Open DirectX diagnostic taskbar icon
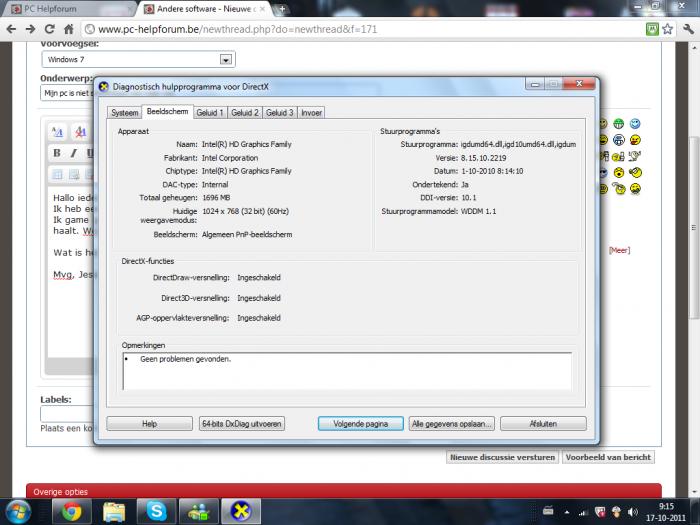This screenshot has height=525, width=700. (x=241, y=512)
